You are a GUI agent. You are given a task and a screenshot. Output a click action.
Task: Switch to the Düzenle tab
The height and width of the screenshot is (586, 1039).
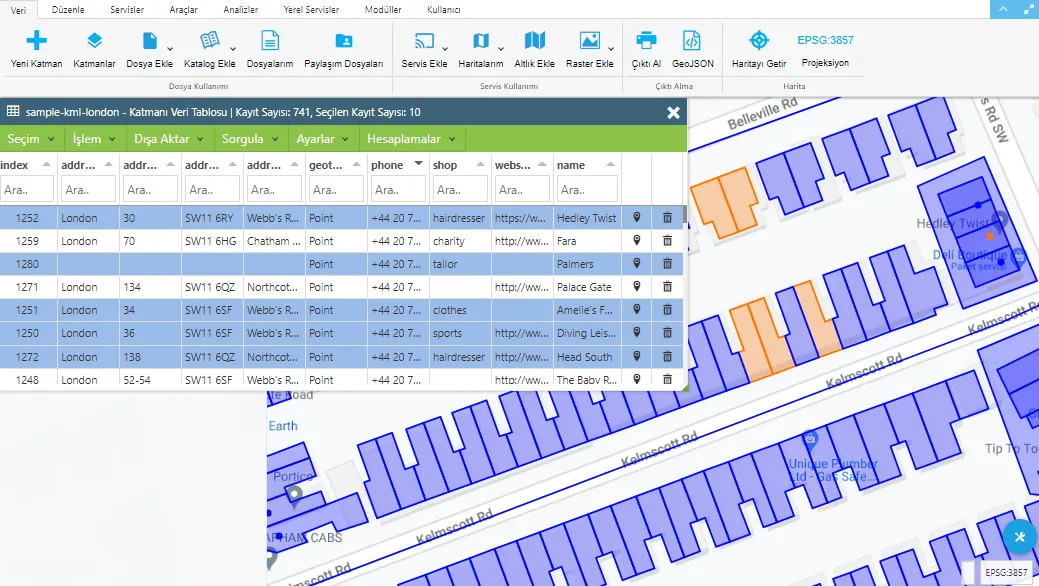pos(68,10)
